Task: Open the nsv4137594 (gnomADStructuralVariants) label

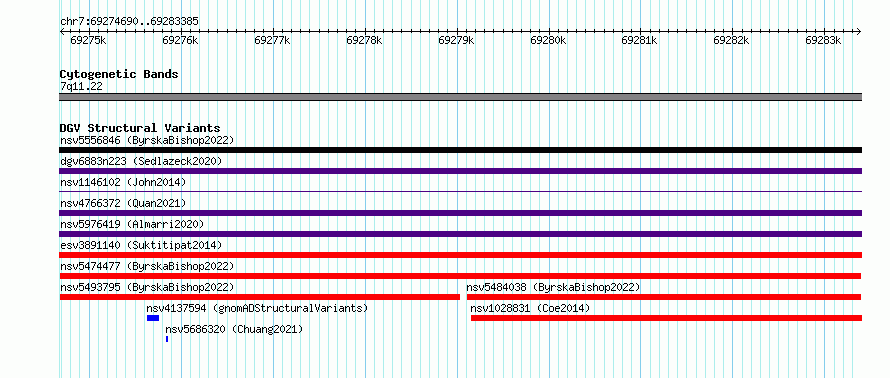Action: tap(257, 308)
